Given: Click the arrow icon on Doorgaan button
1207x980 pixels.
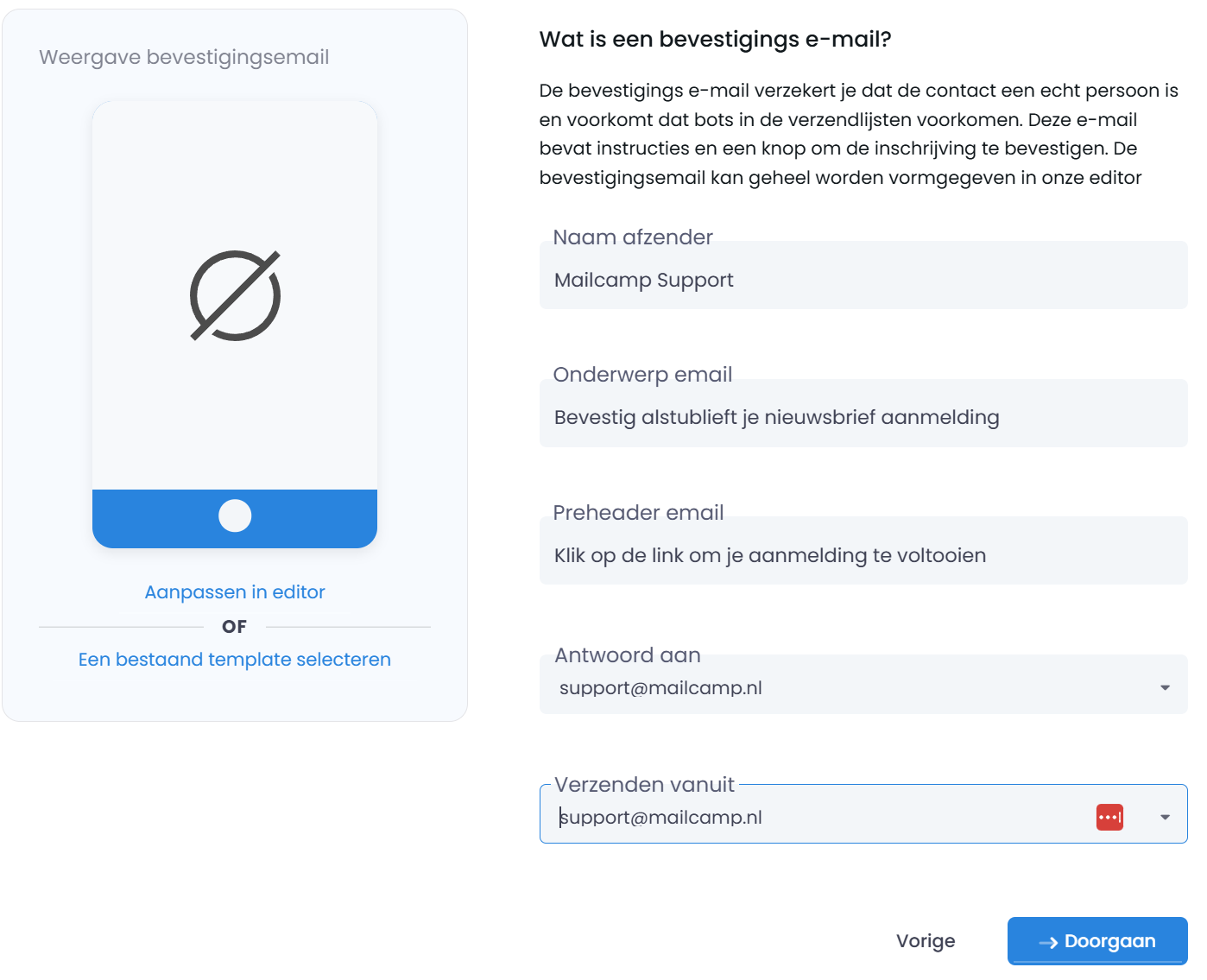Looking at the screenshot, I should coord(1048,943).
